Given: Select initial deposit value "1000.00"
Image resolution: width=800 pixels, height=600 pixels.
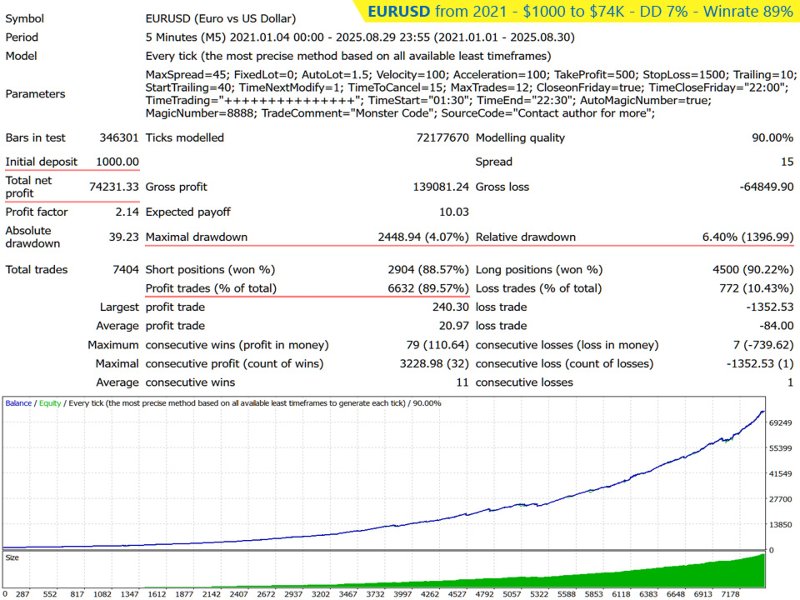Looking at the screenshot, I should click(x=117, y=162).
